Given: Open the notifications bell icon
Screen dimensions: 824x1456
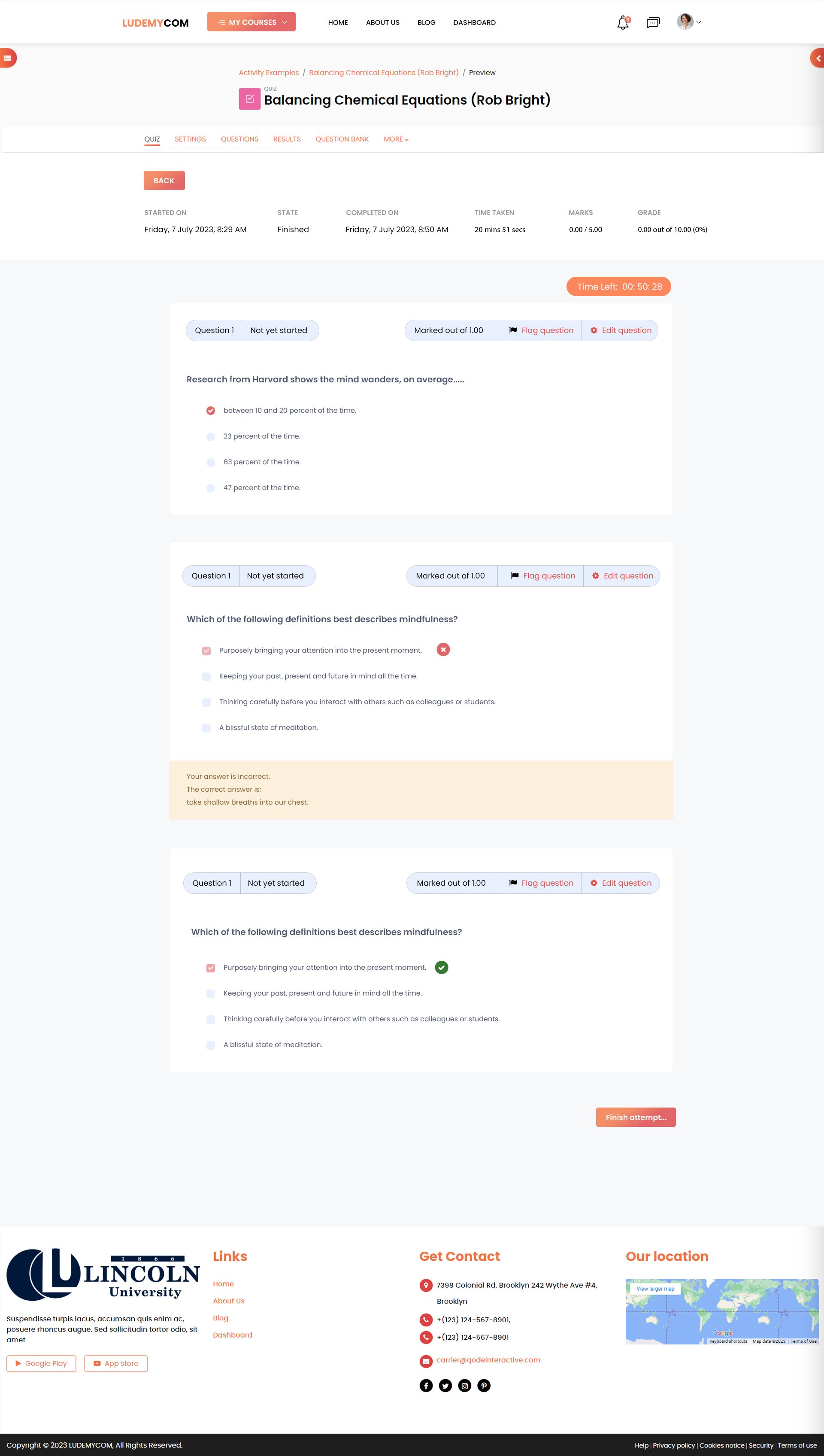Looking at the screenshot, I should (x=623, y=23).
